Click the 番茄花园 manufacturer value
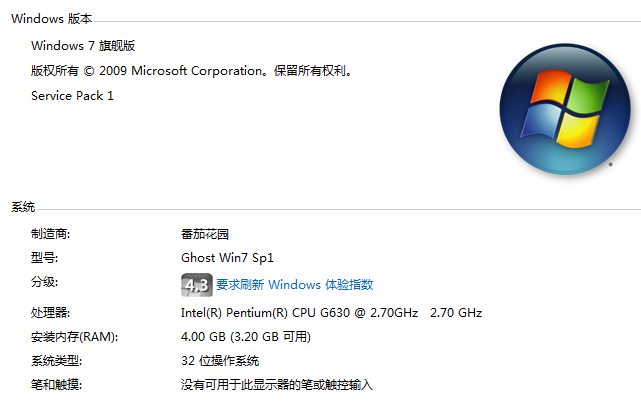 click(205, 234)
